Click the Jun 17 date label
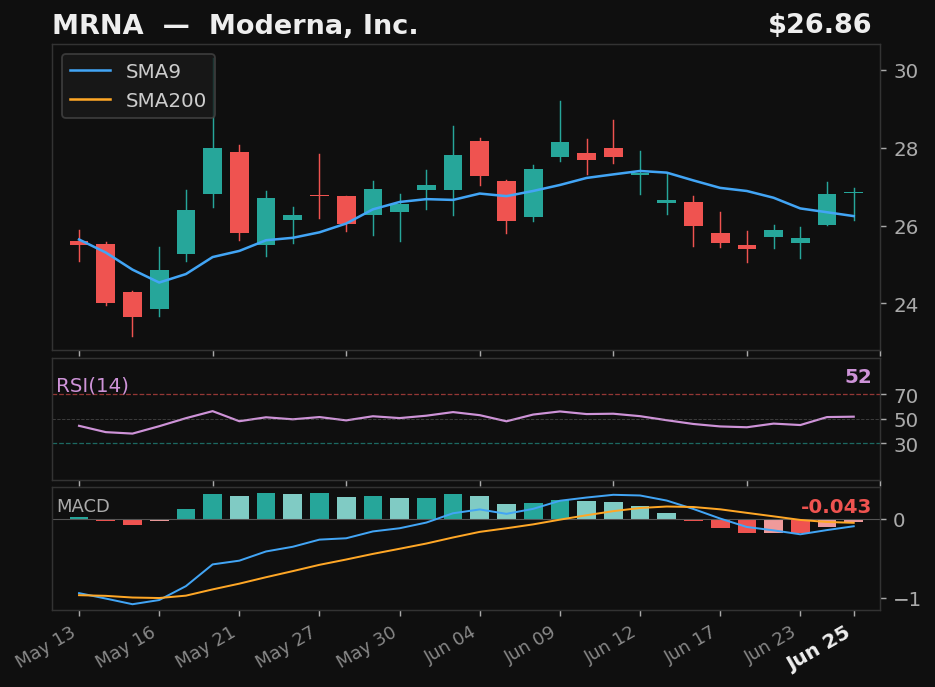 pyautogui.click(x=689, y=645)
